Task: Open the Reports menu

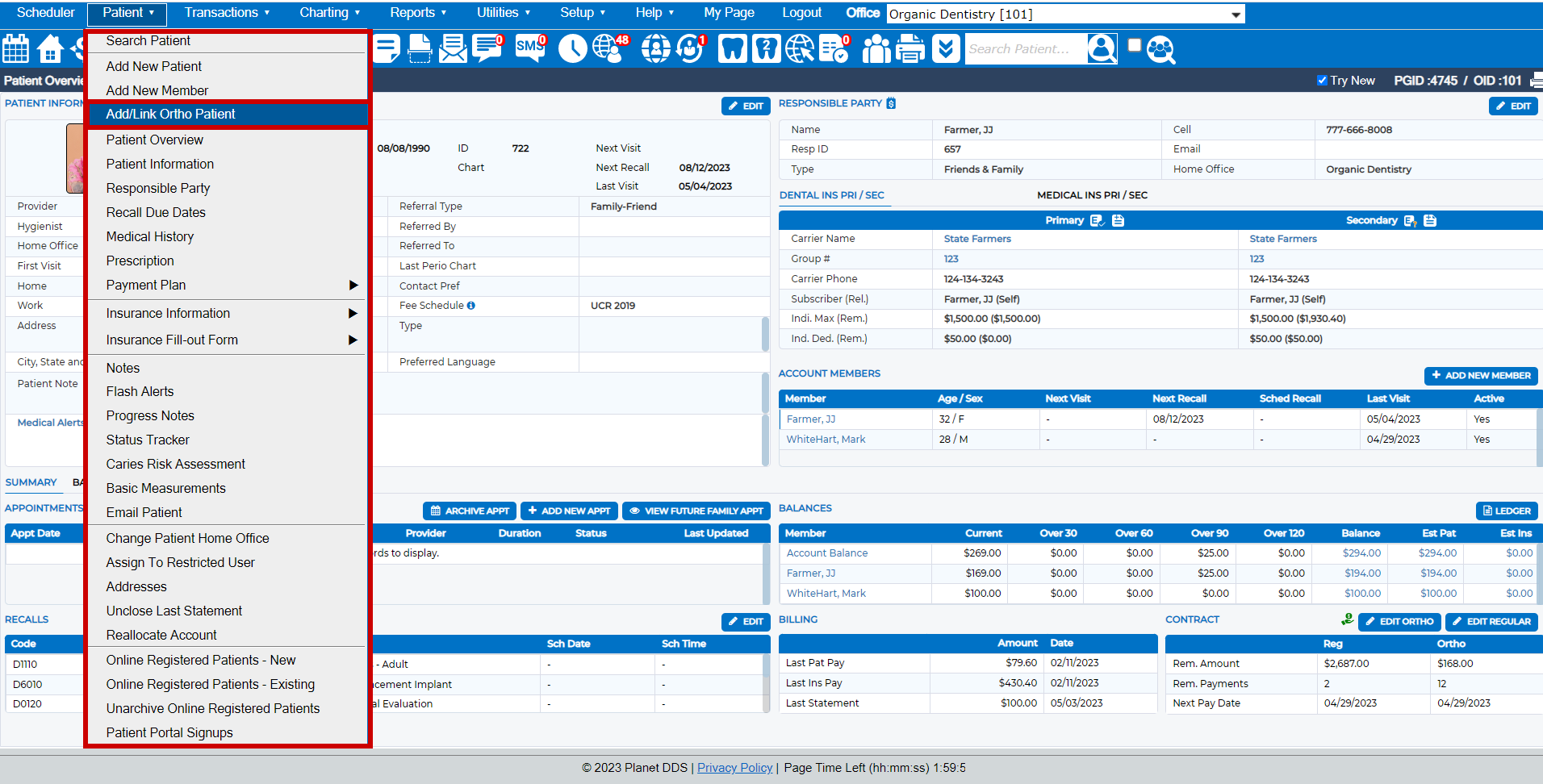Action: coord(418,12)
